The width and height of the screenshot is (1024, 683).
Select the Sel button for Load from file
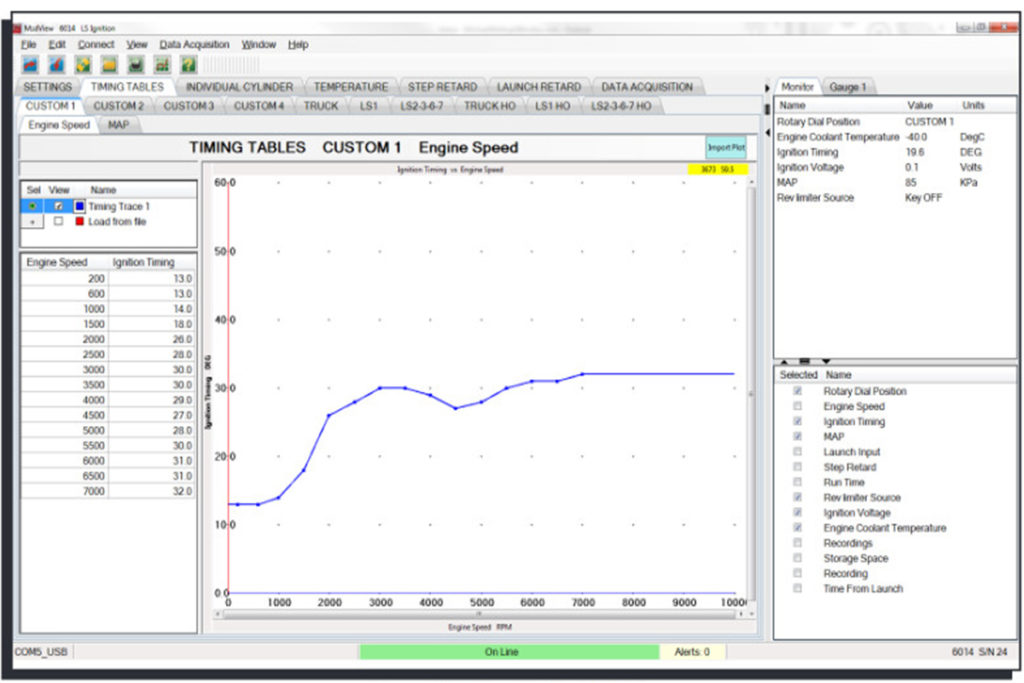pos(32,222)
